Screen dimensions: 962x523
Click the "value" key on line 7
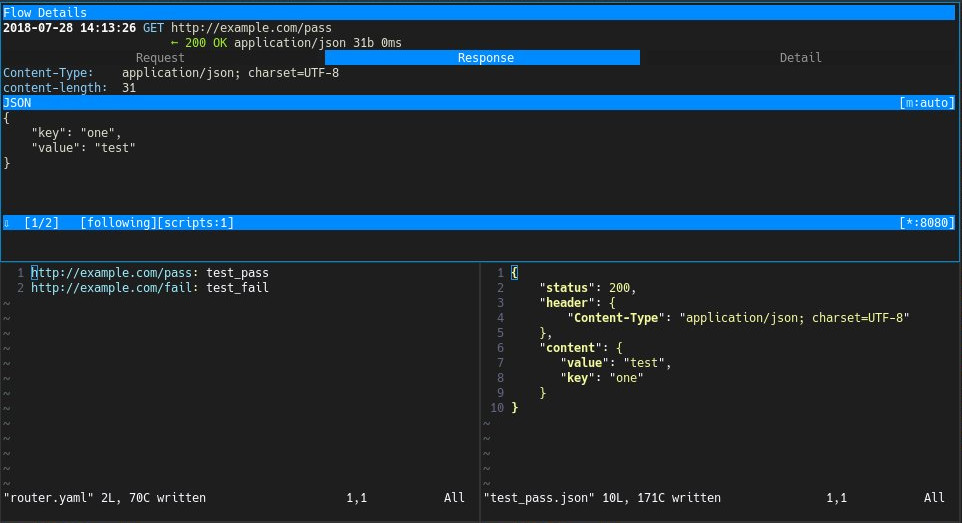[584, 363]
